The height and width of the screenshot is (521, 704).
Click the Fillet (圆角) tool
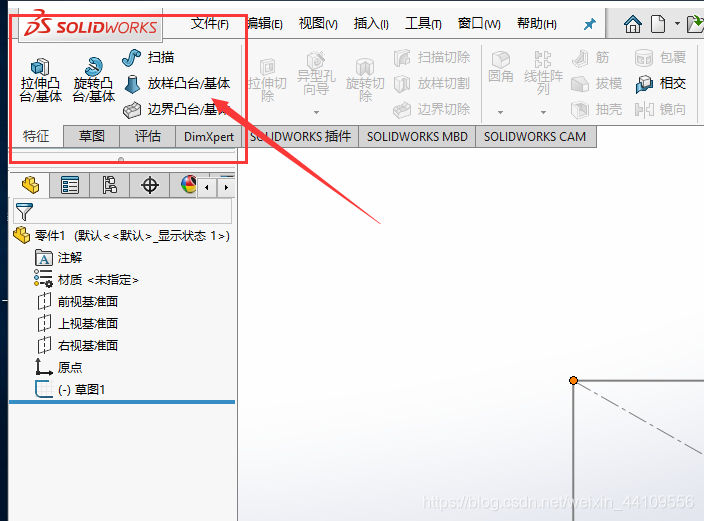pos(501,67)
